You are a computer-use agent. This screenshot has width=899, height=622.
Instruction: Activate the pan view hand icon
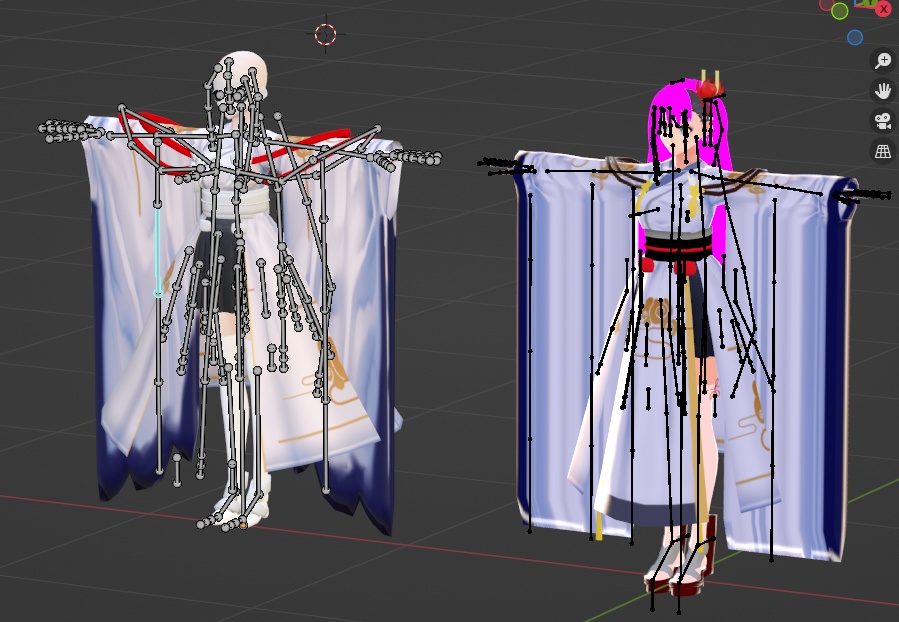pyautogui.click(x=883, y=92)
